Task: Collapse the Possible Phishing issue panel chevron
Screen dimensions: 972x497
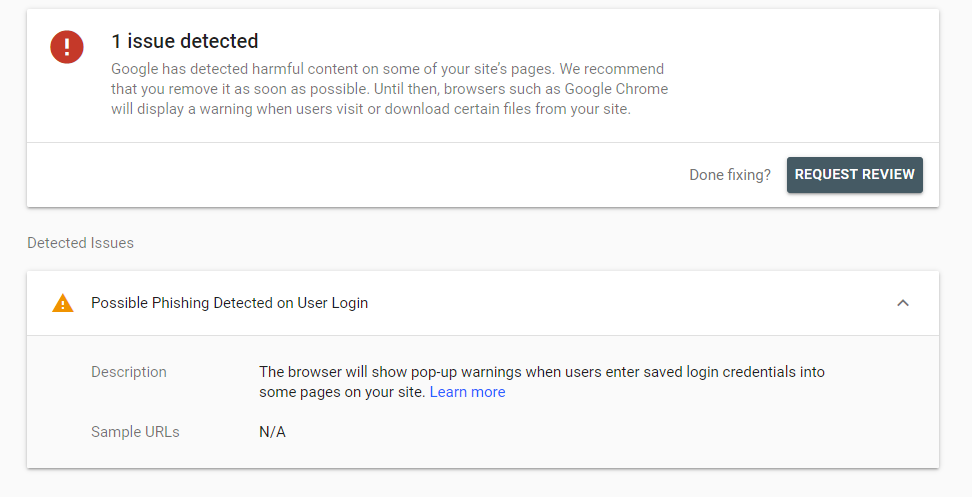Action: pyautogui.click(x=903, y=303)
